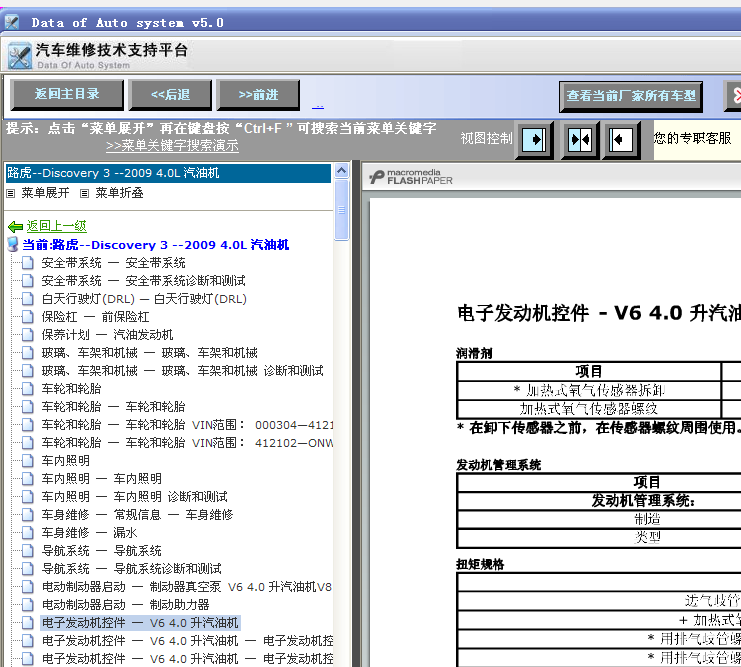
Task: Click the menu panel scrollbar thumb
Action: click(342, 210)
